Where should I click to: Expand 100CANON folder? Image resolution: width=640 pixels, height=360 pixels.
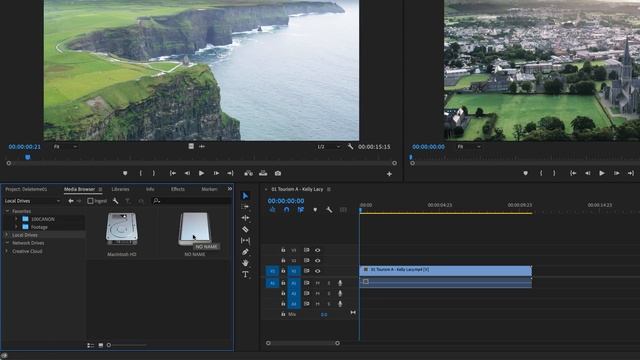coord(16,219)
